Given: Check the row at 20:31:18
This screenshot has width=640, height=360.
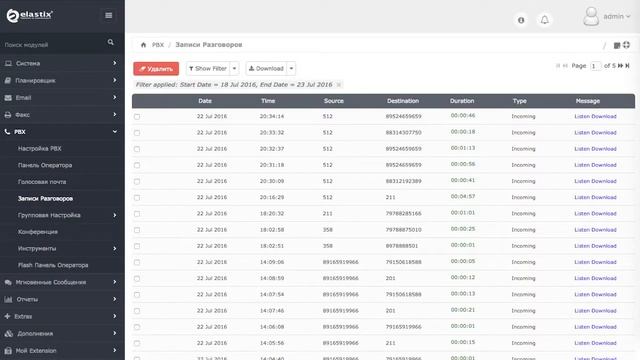Looking at the screenshot, I should (137, 165).
